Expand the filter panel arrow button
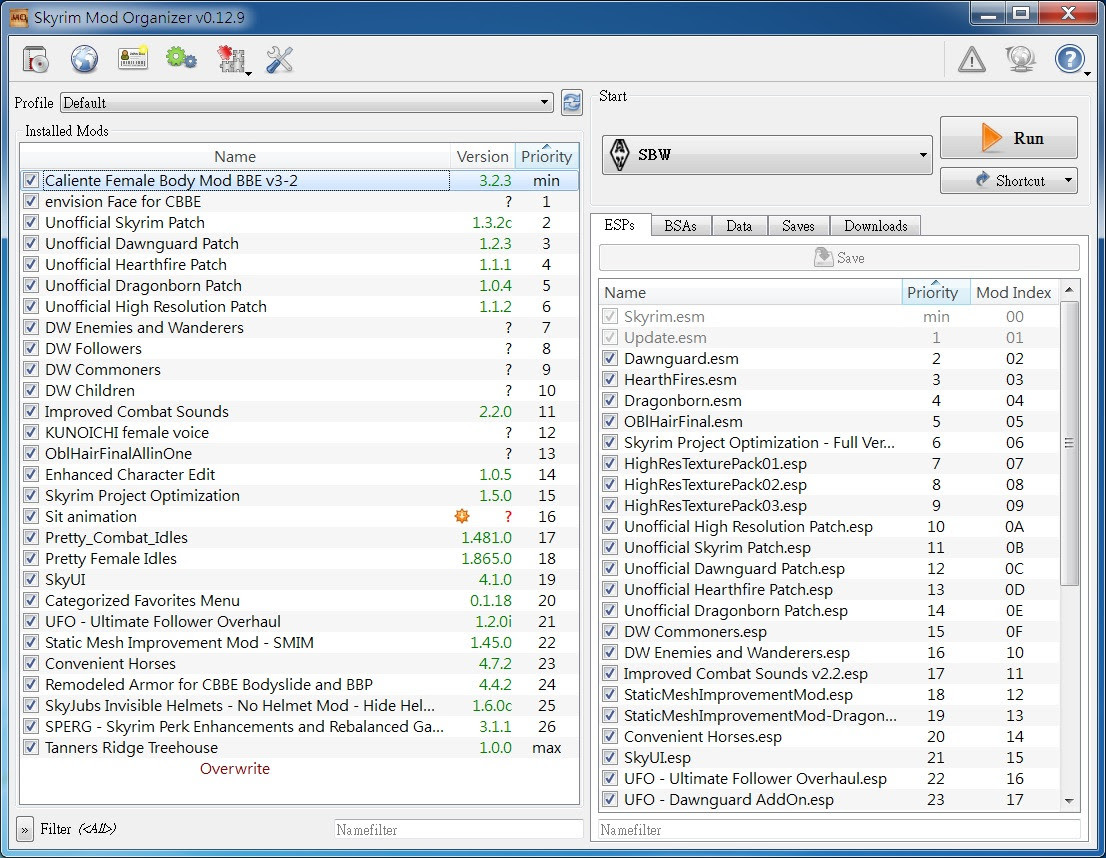1106x858 pixels. 25,829
